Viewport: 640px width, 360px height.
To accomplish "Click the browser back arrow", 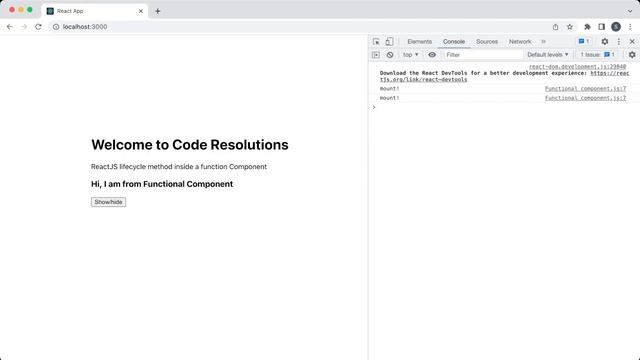I will coord(10,27).
